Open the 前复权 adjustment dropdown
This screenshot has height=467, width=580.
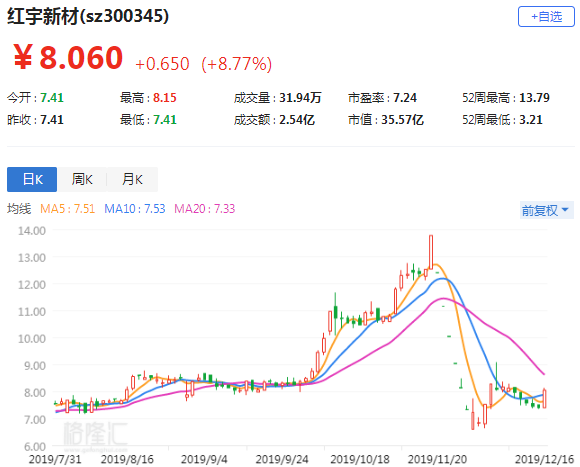click(x=546, y=210)
